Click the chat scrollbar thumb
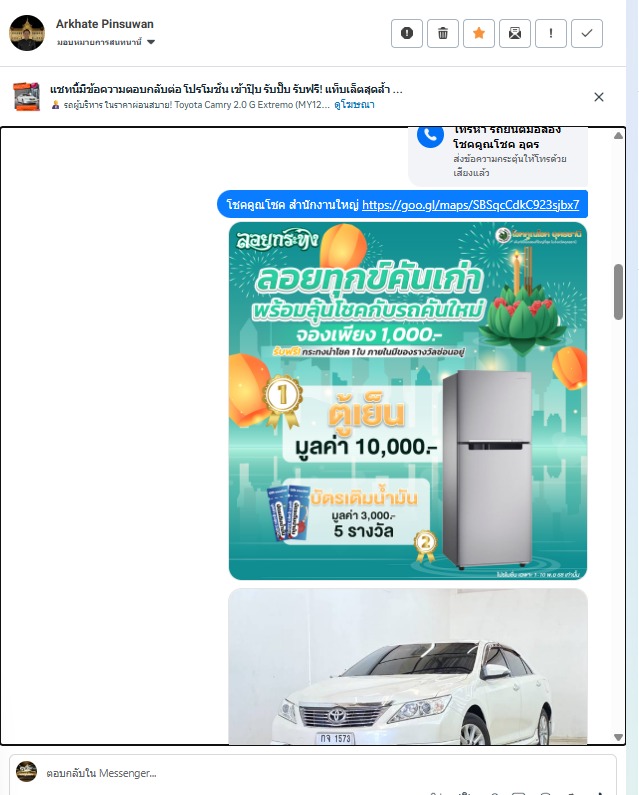The height and width of the screenshot is (795, 639). pos(618,292)
